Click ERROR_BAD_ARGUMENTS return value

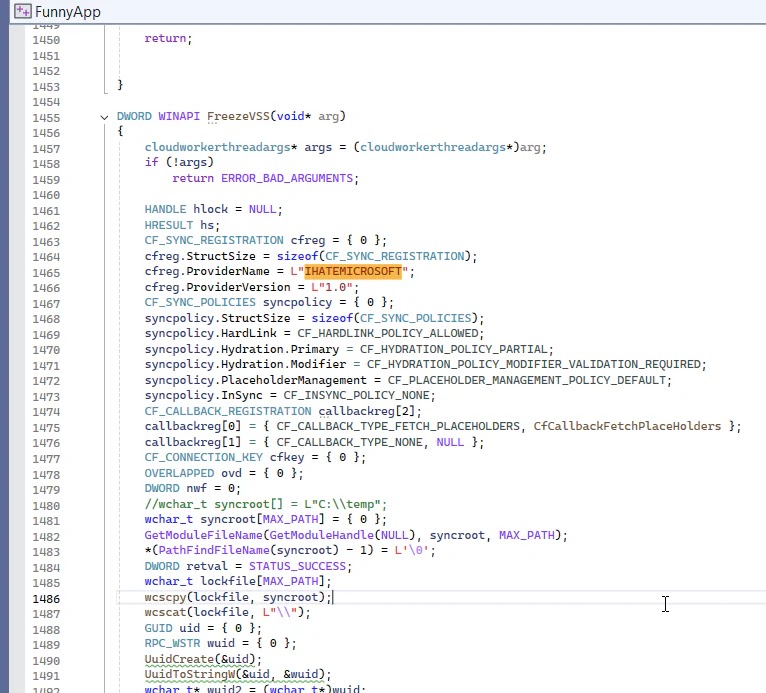287,178
